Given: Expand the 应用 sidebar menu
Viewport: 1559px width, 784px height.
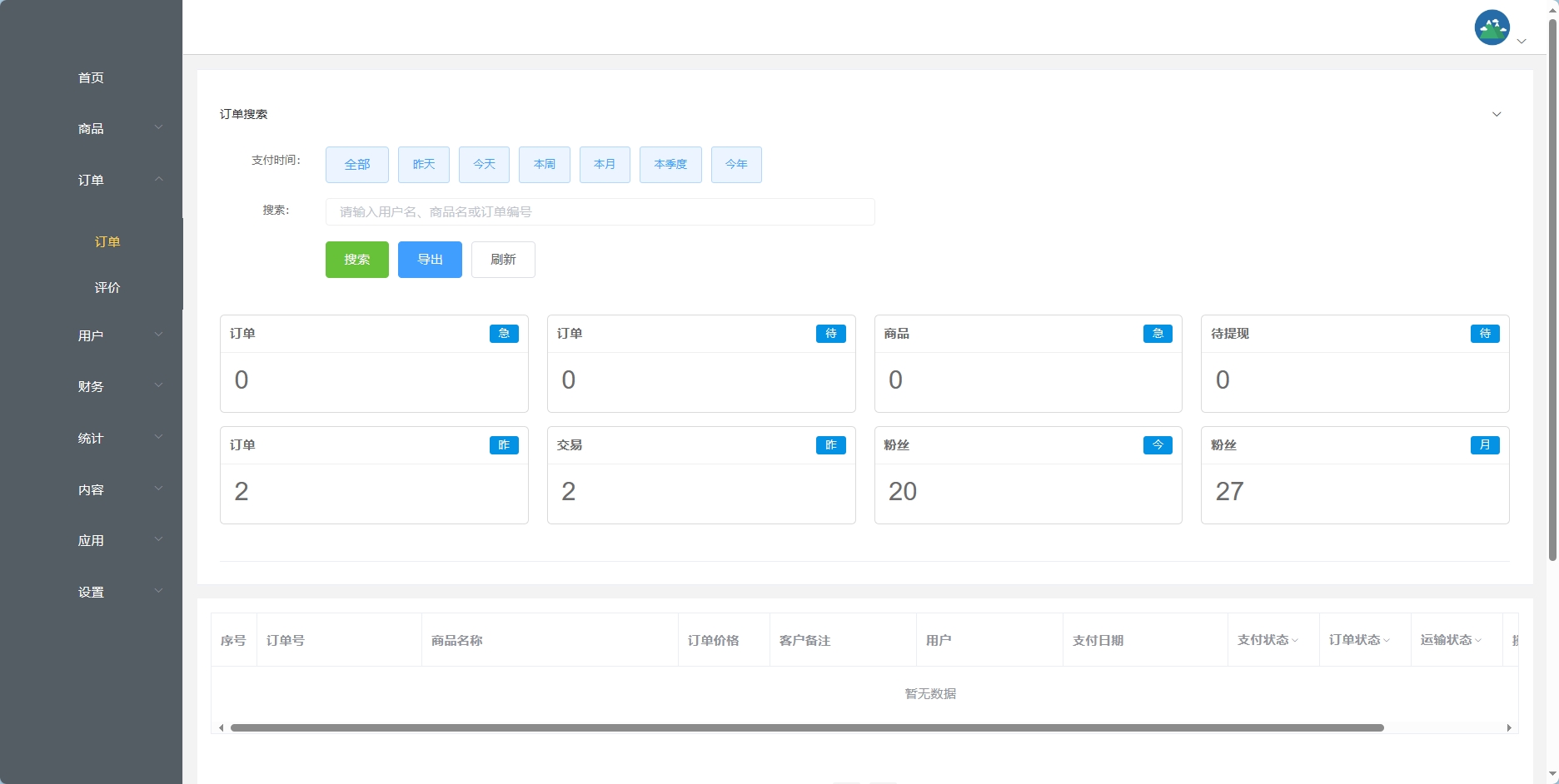Looking at the screenshot, I should point(91,540).
